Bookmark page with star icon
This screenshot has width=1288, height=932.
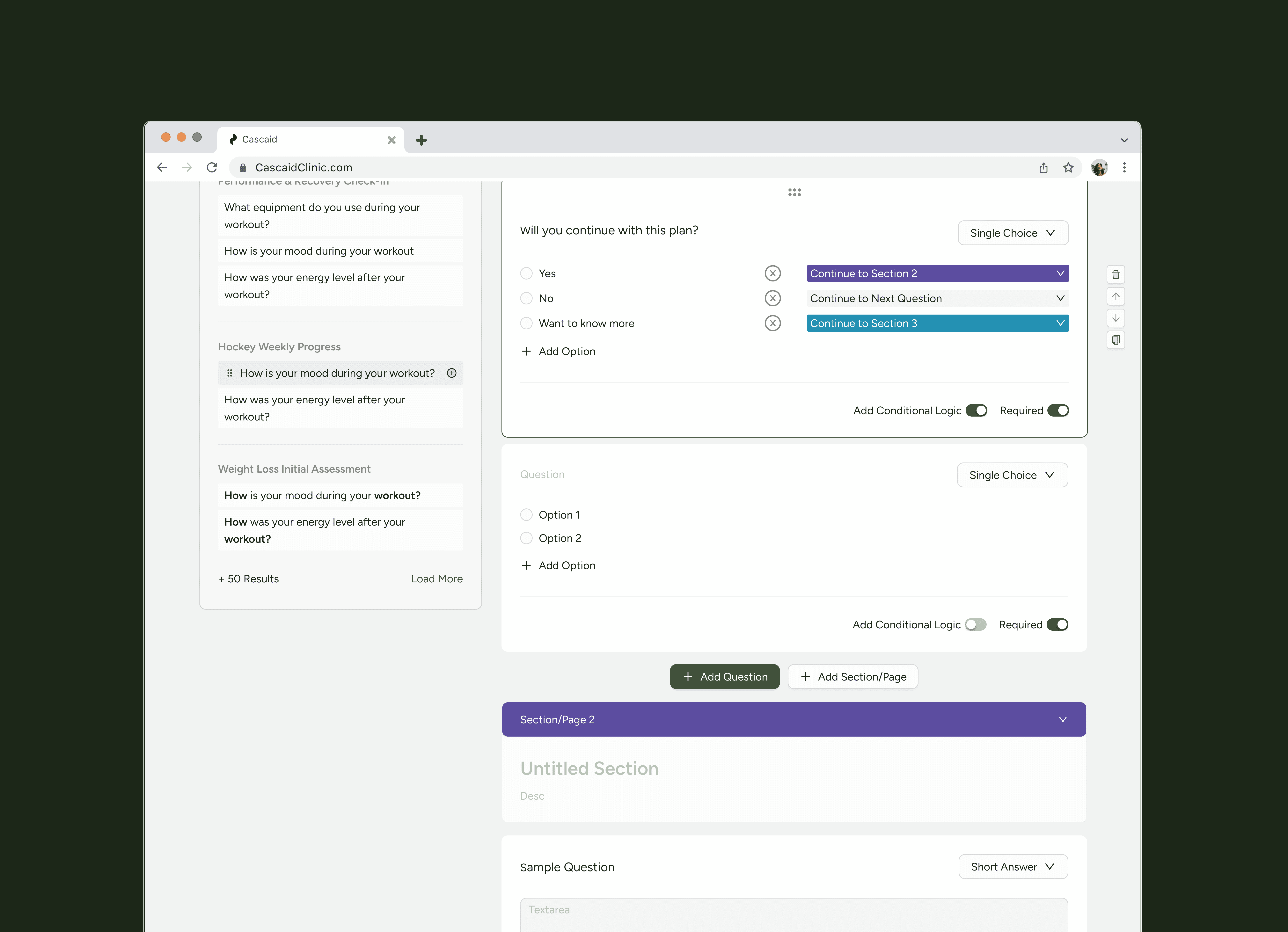(x=1068, y=168)
